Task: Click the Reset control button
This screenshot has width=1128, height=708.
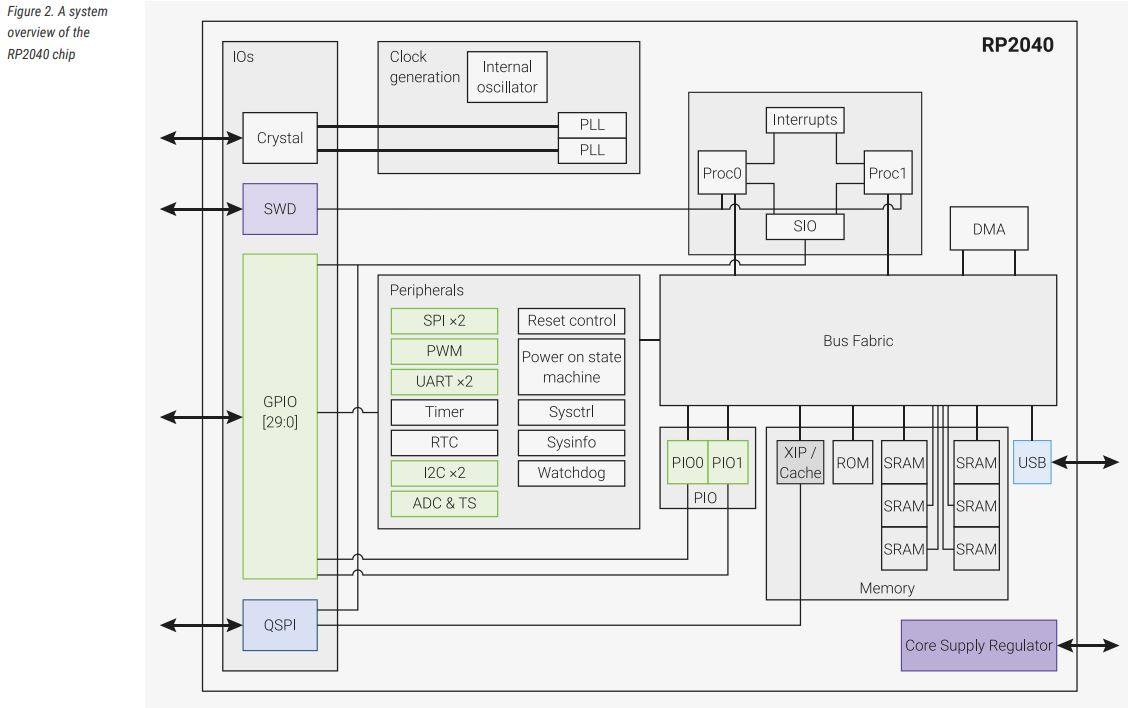Action: pos(571,320)
